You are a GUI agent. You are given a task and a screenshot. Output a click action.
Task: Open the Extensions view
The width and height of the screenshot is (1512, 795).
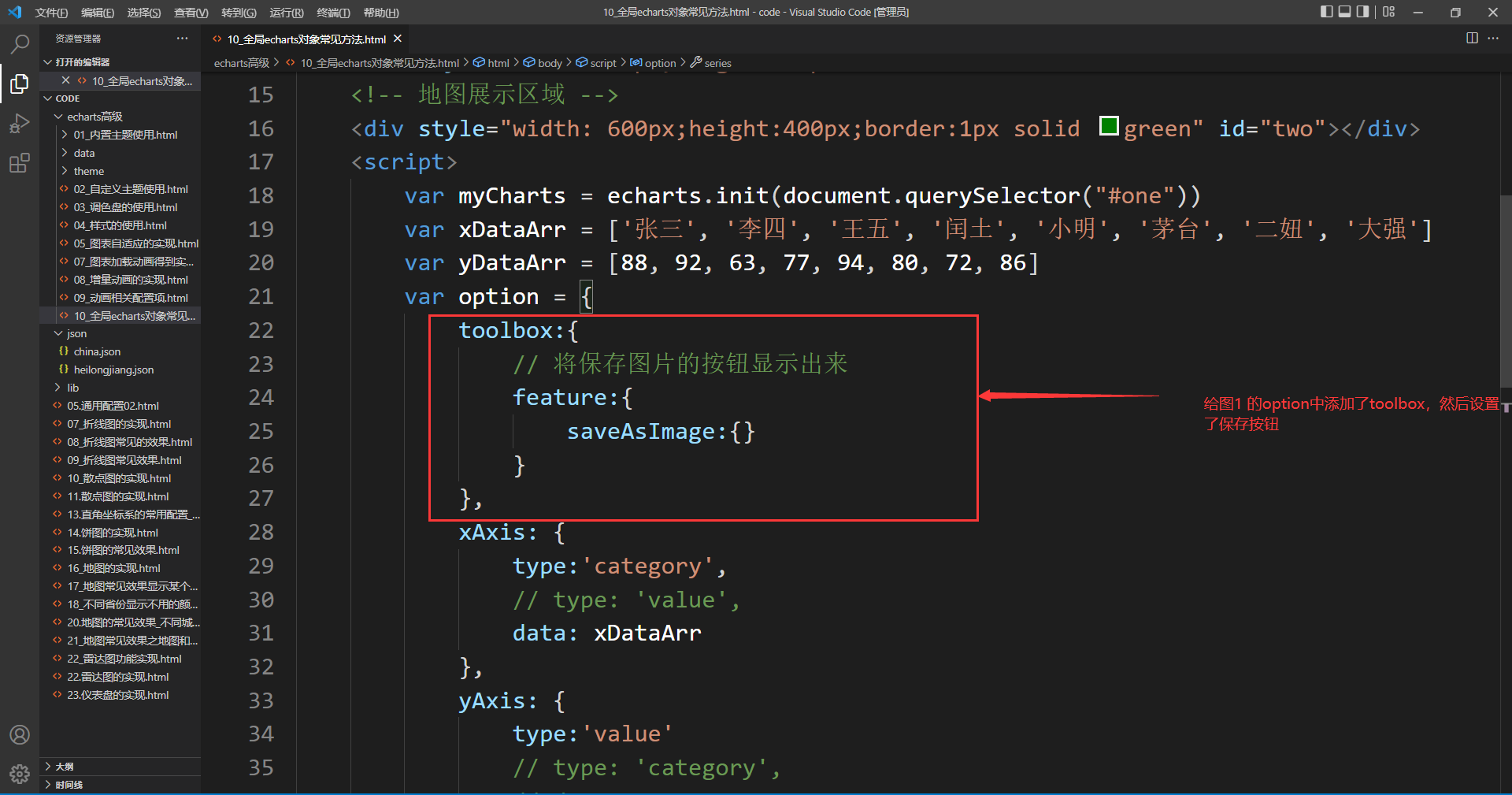[20, 163]
